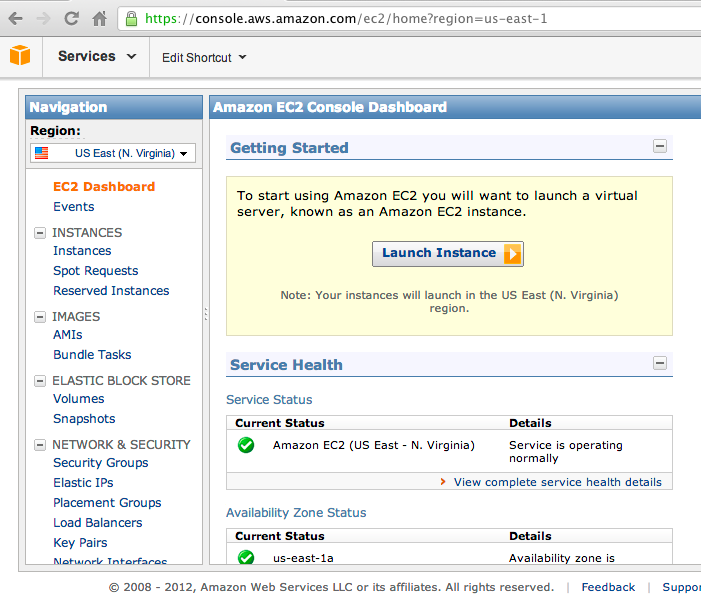Go to Spot Requests
This screenshot has height=610, width=701.
pyautogui.click(x=96, y=271)
